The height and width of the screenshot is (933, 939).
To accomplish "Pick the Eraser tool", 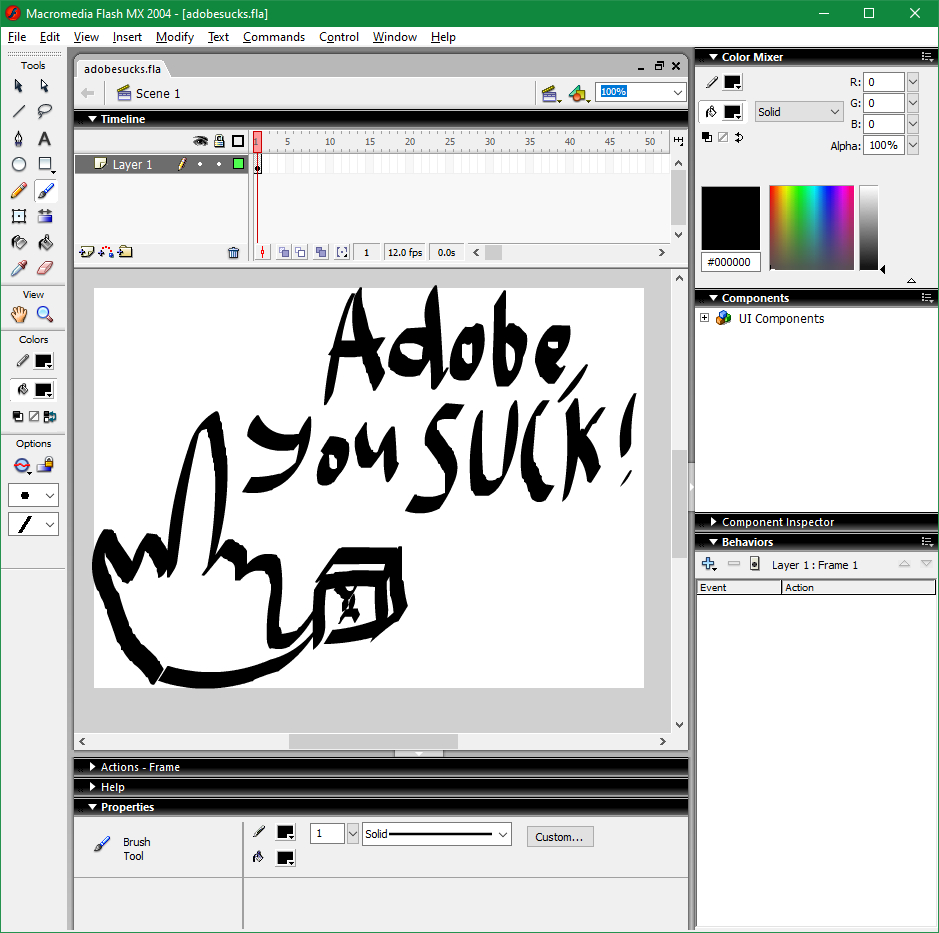I will click(x=45, y=268).
